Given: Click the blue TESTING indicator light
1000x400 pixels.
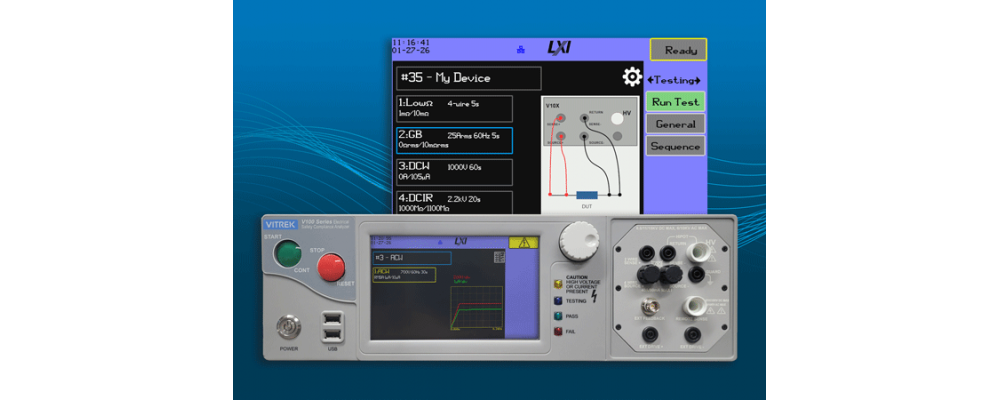Looking at the screenshot, I should pyautogui.click(x=557, y=300).
